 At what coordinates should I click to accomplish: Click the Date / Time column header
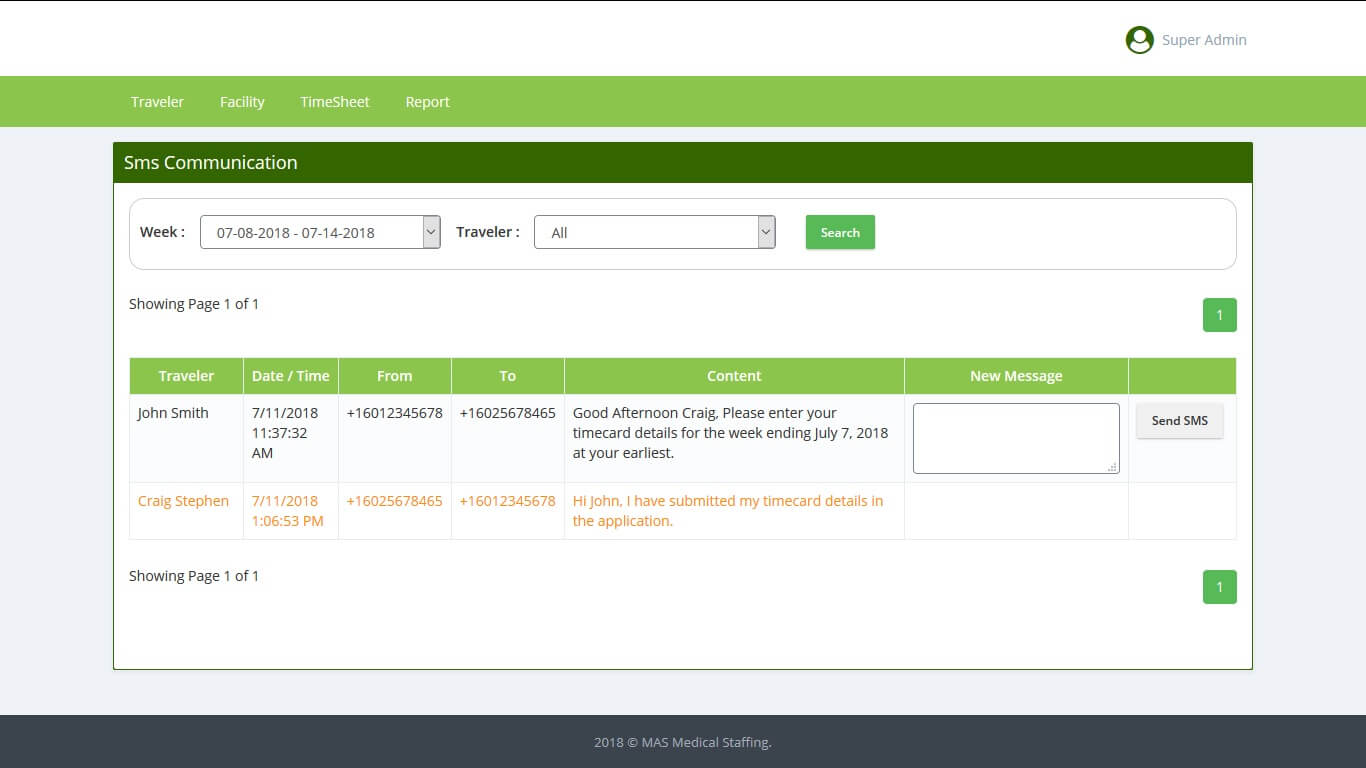click(290, 376)
